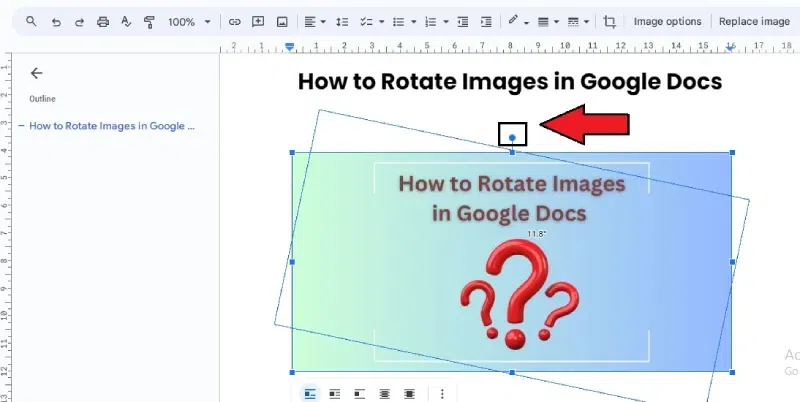This screenshot has width=800, height=402.
Task: Apply a numbered list
Action: point(431,22)
